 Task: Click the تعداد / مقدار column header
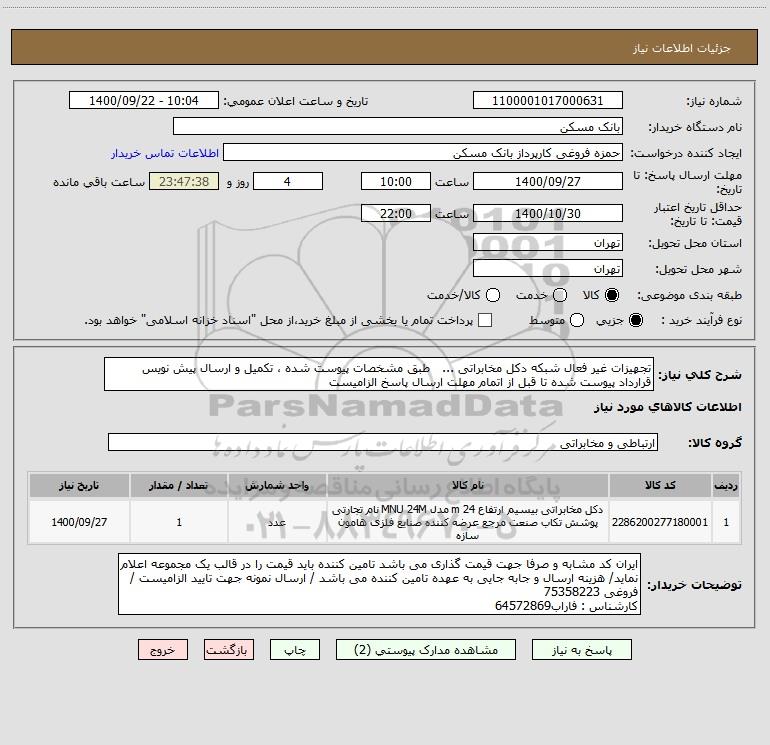coord(179,485)
